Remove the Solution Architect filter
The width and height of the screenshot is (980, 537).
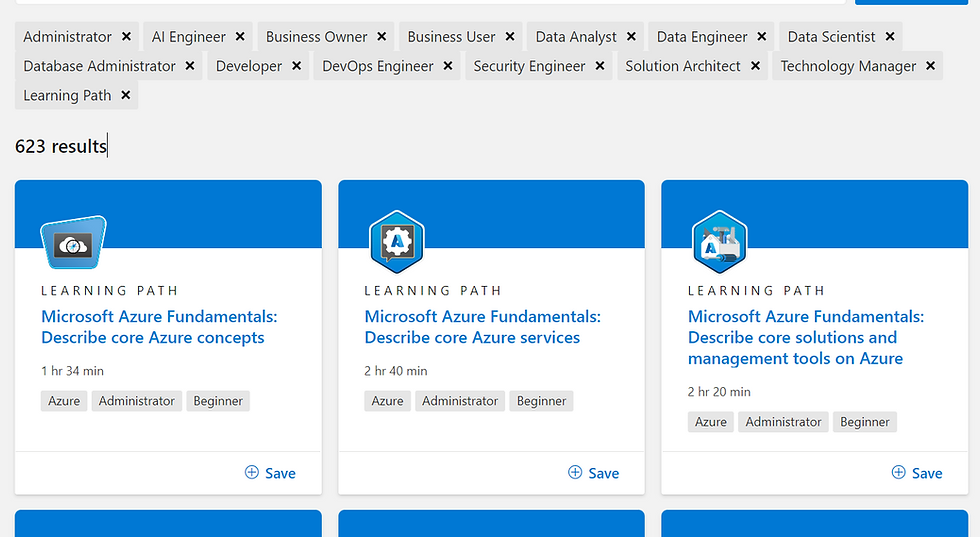coord(755,66)
